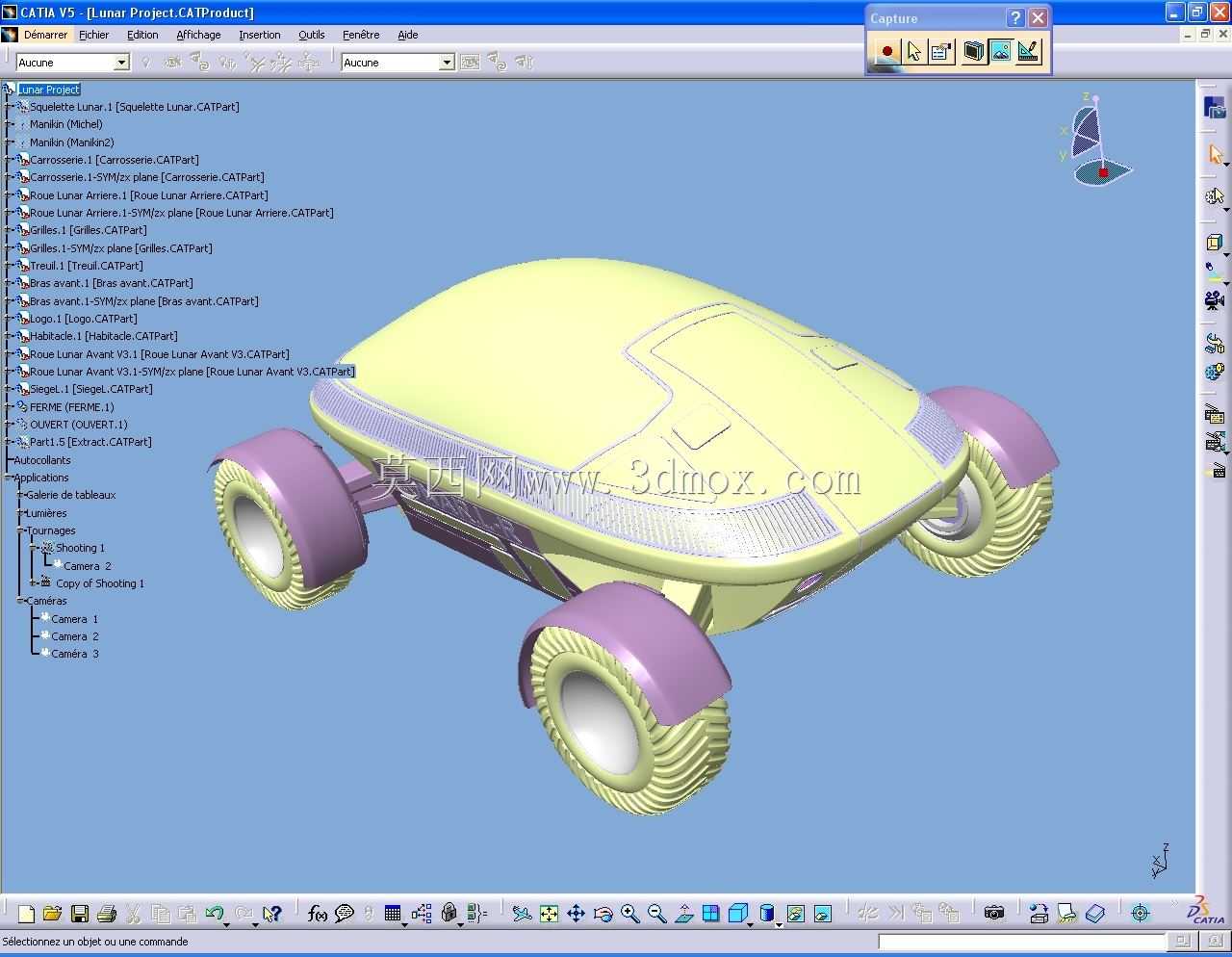Open the design table icon

pyautogui.click(x=393, y=914)
